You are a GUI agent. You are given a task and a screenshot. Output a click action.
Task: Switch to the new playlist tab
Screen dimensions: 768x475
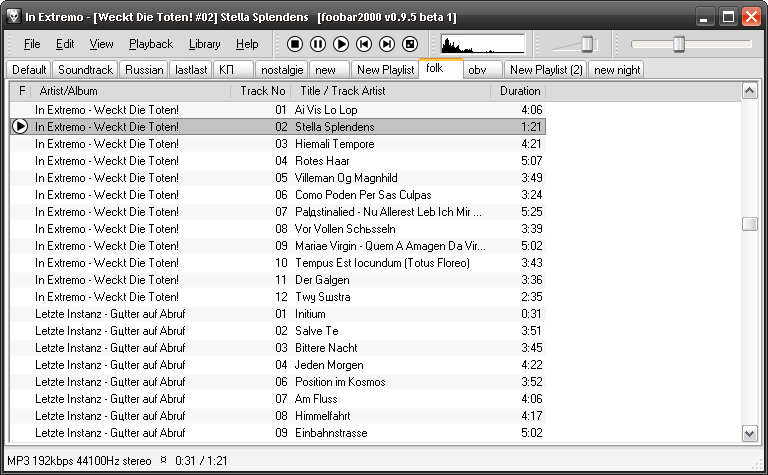pos(330,70)
